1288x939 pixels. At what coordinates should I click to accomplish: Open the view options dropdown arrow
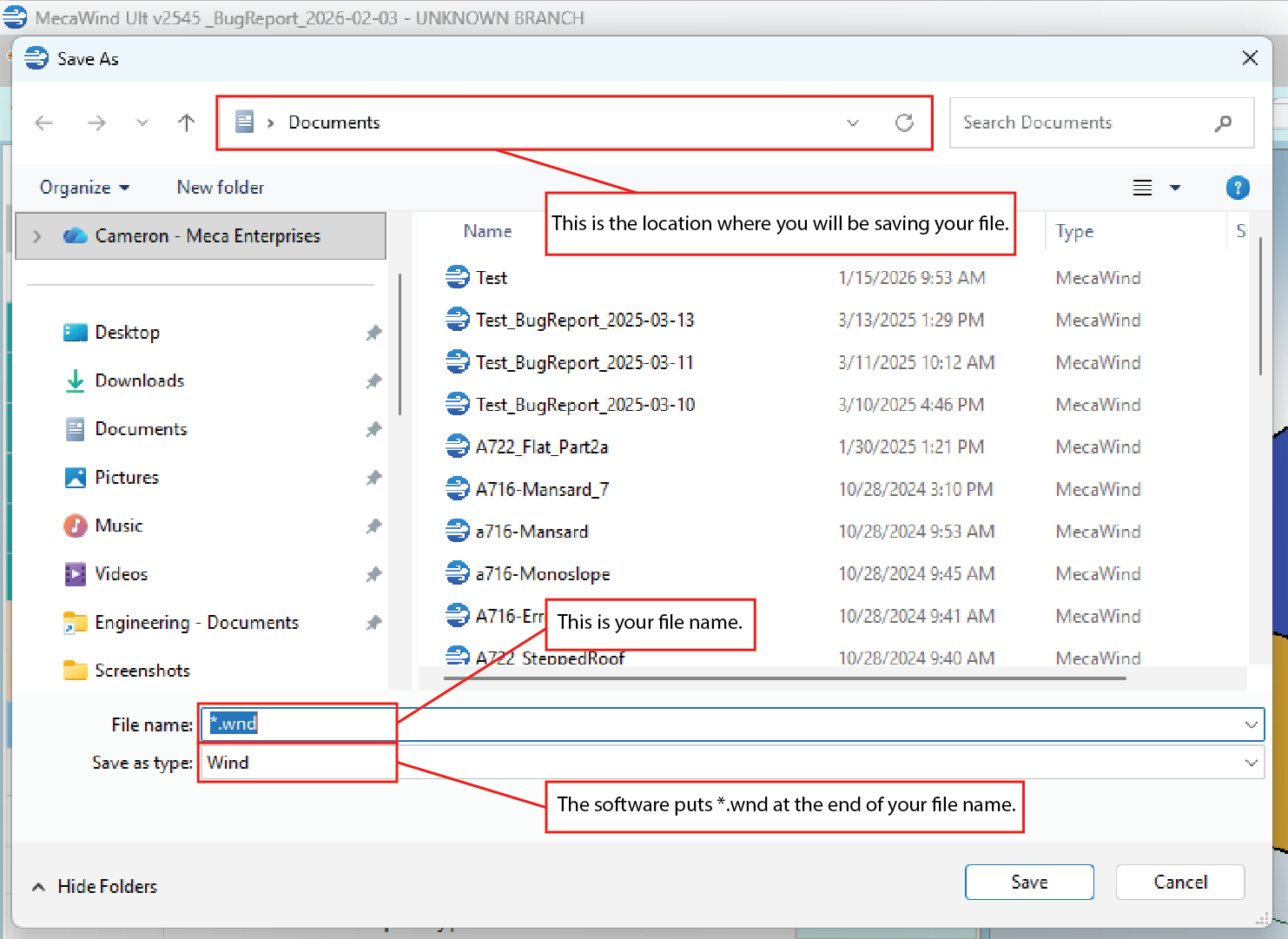click(1175, 188)
